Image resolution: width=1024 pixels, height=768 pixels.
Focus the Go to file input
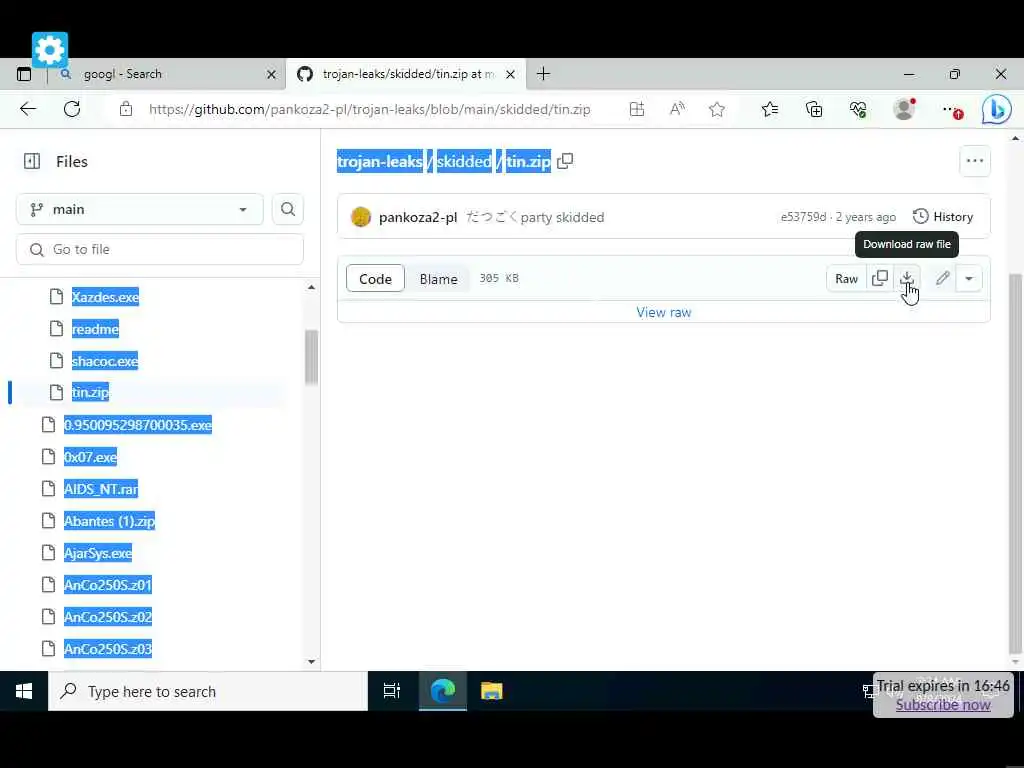[x=160, y=249]
